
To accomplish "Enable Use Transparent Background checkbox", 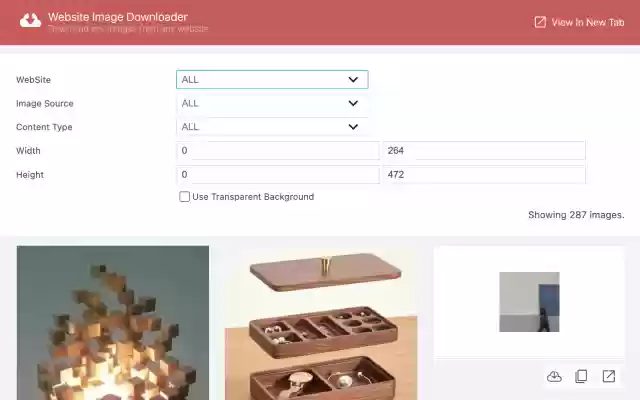I will pos(184,197).
